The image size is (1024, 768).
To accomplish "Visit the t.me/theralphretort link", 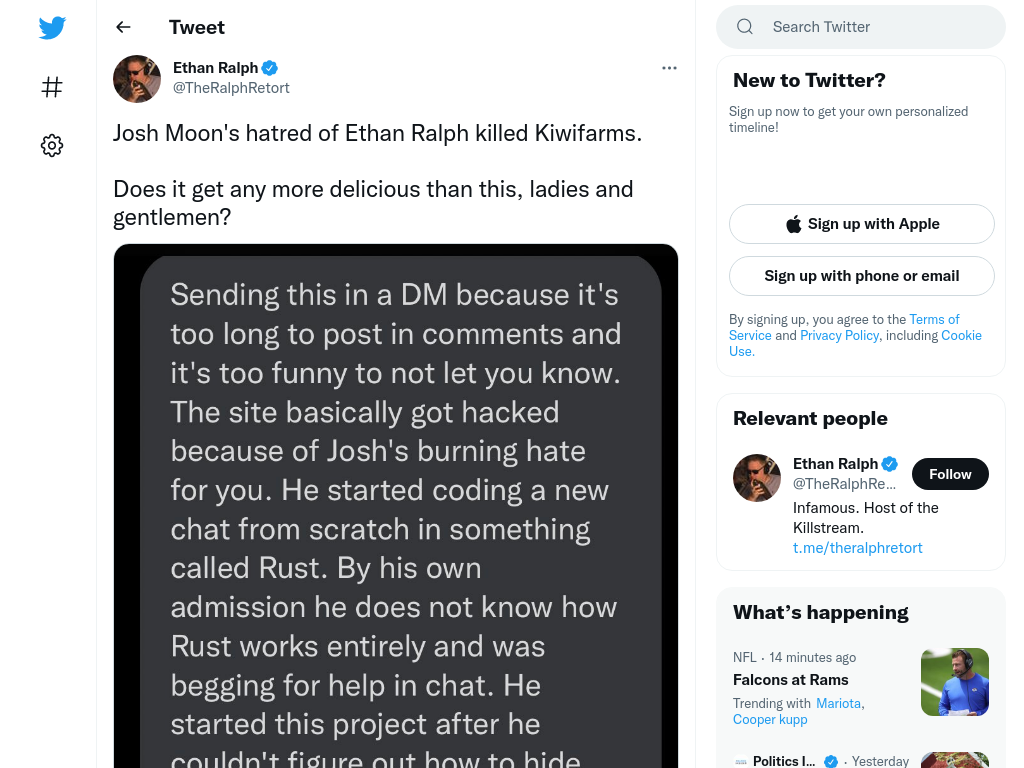I will pos(857,548).
